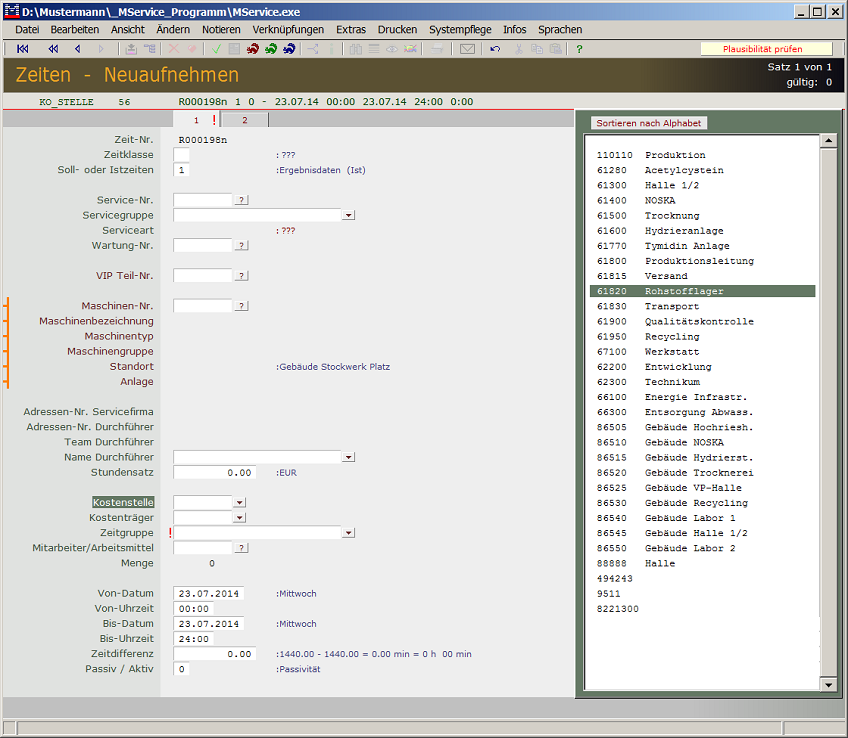The width and height of the screenshot is (848, 738).
Task: Click the Von-Datum input field
Action: [x=208, y=594]
